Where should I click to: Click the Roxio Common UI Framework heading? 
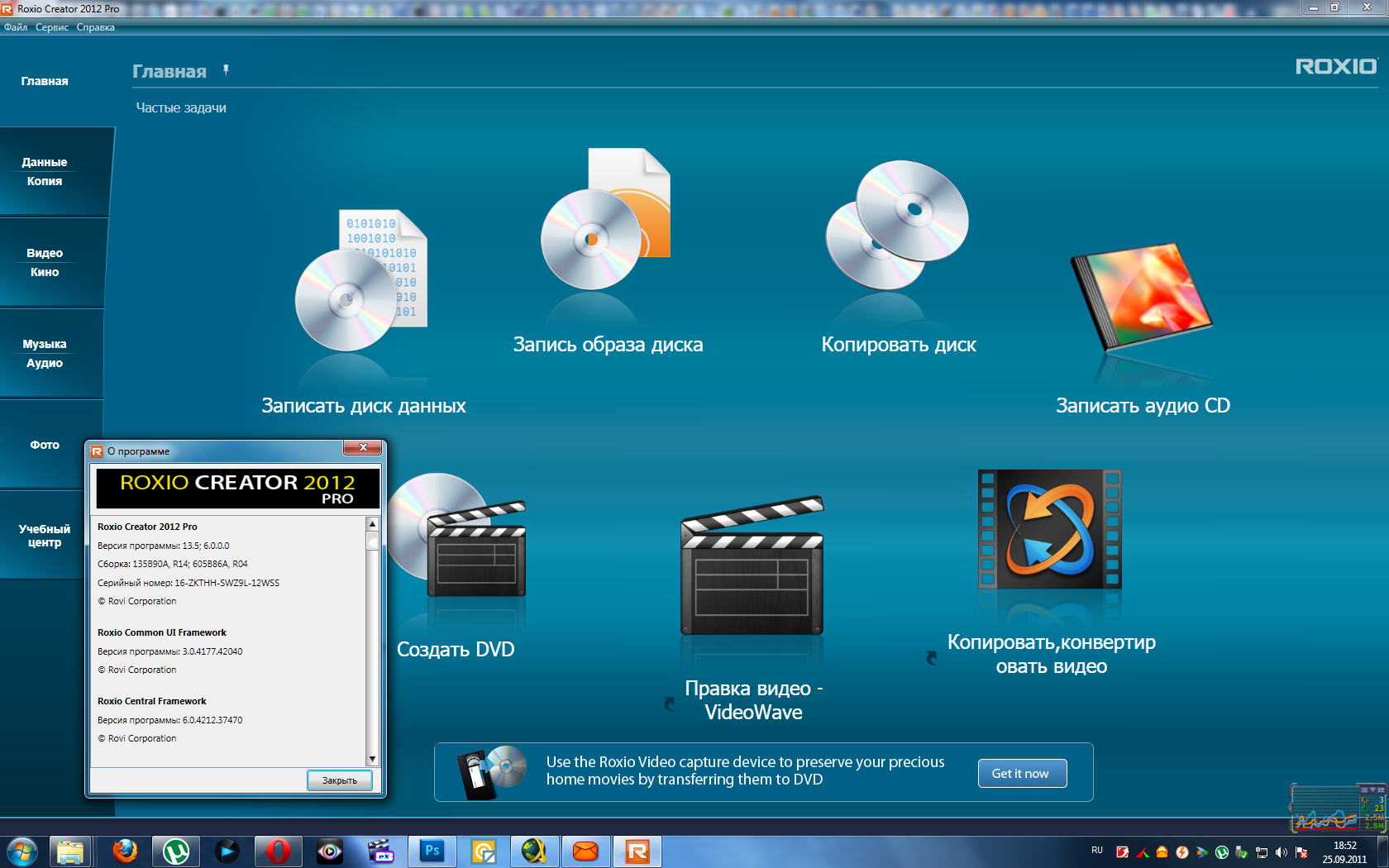tap(162, 632)
